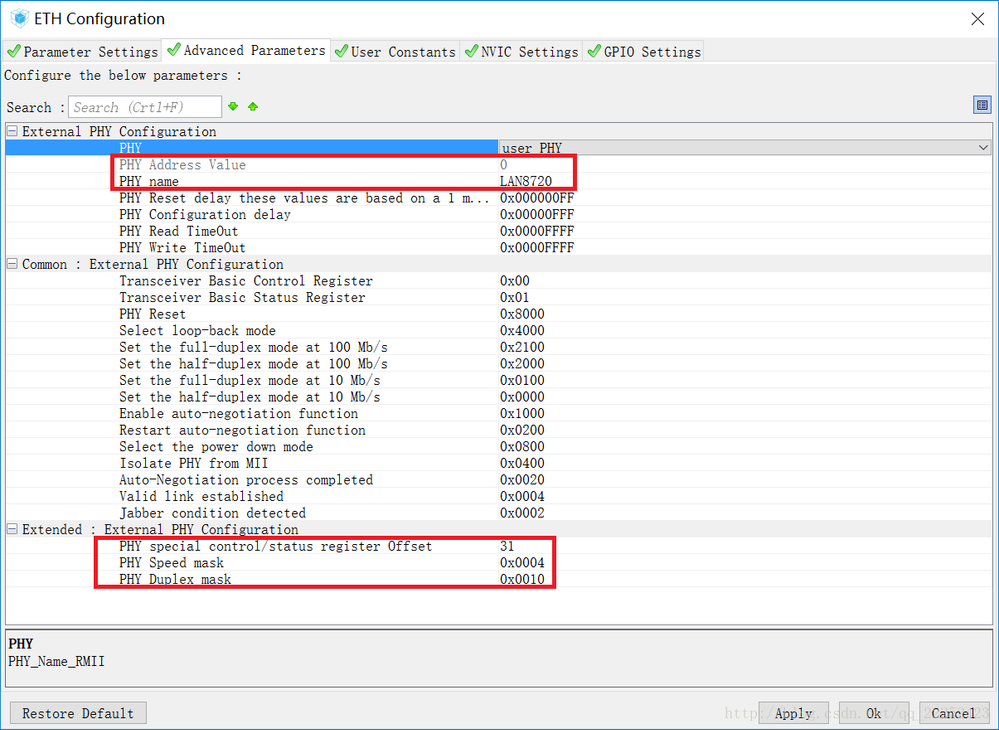Screen dimensions: 999x730
Task: Confirm with the Ok button
Action: [x=873, y=713]
